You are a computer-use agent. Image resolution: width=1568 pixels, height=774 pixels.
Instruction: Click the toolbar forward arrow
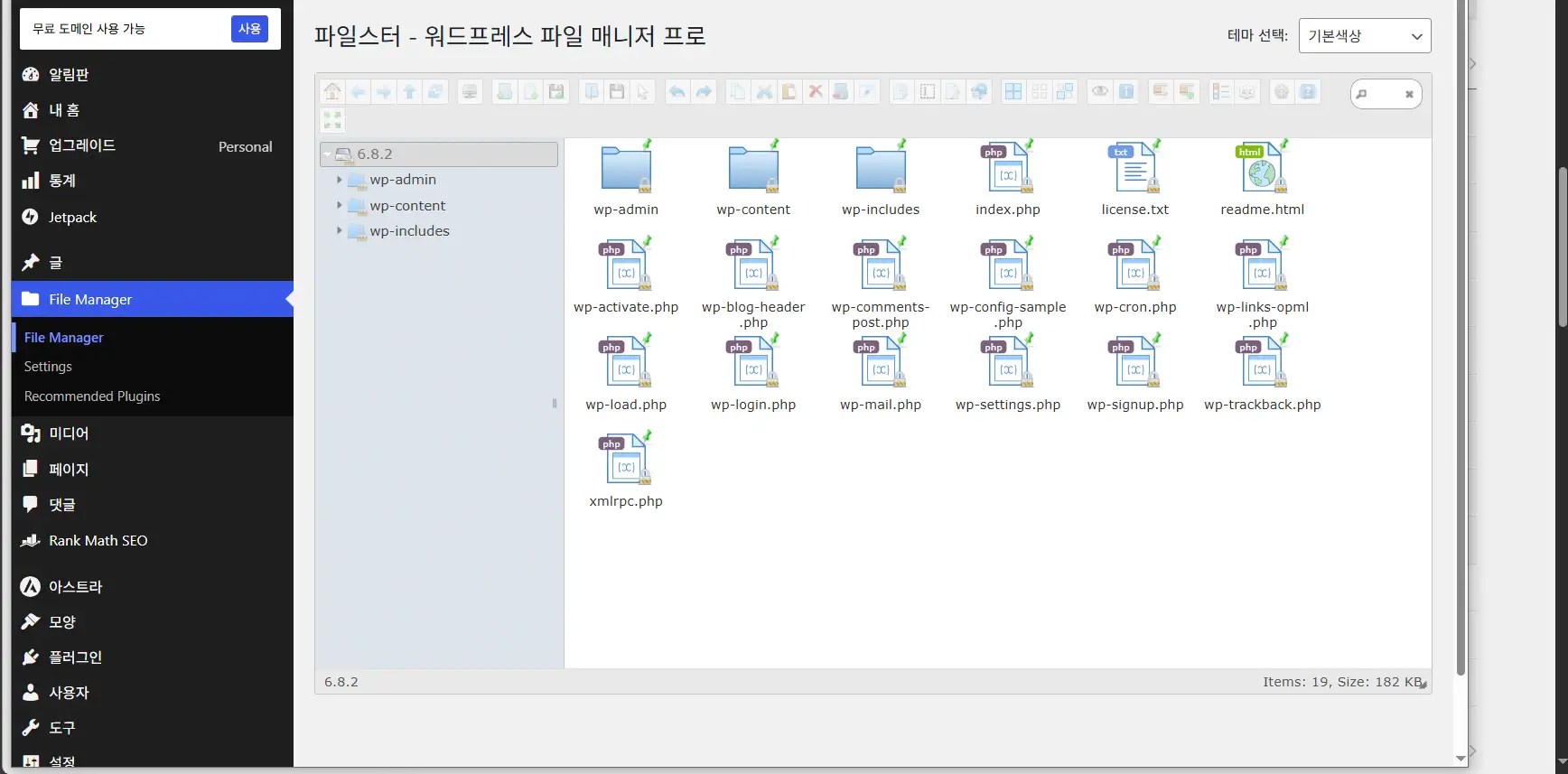pyautogui.click(x=384, y=91)
